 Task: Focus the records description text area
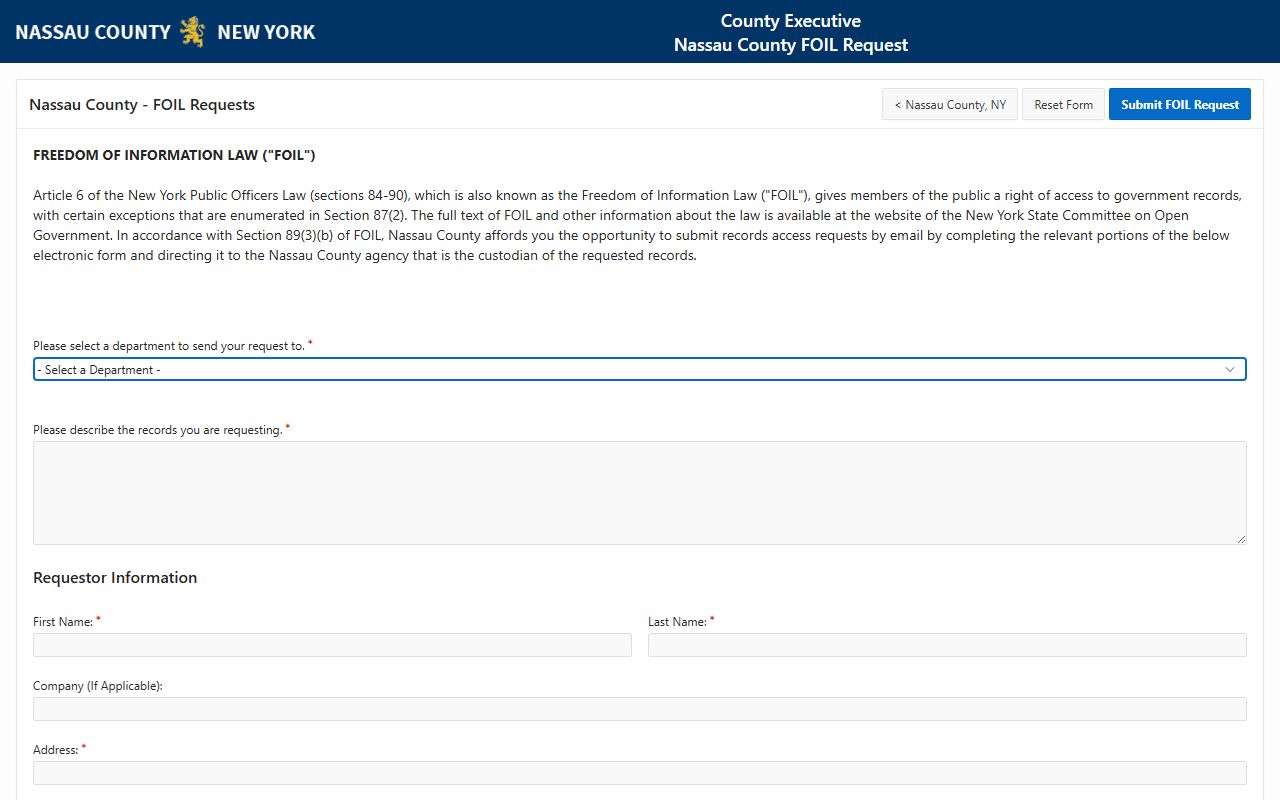tap(640, 493)
